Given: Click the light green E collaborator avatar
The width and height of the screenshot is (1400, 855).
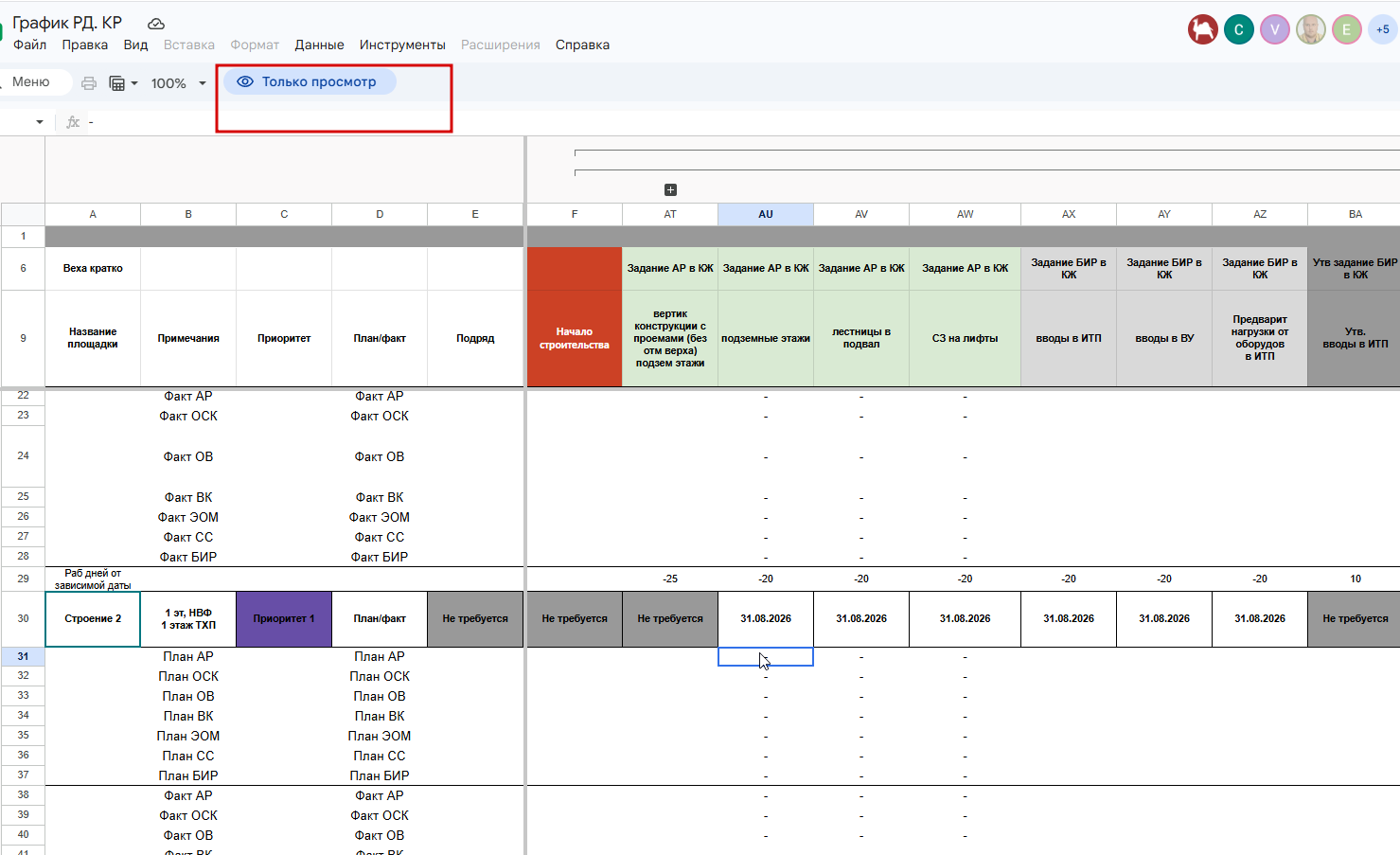Looking at the screenshot, I should coord(1347,29).
